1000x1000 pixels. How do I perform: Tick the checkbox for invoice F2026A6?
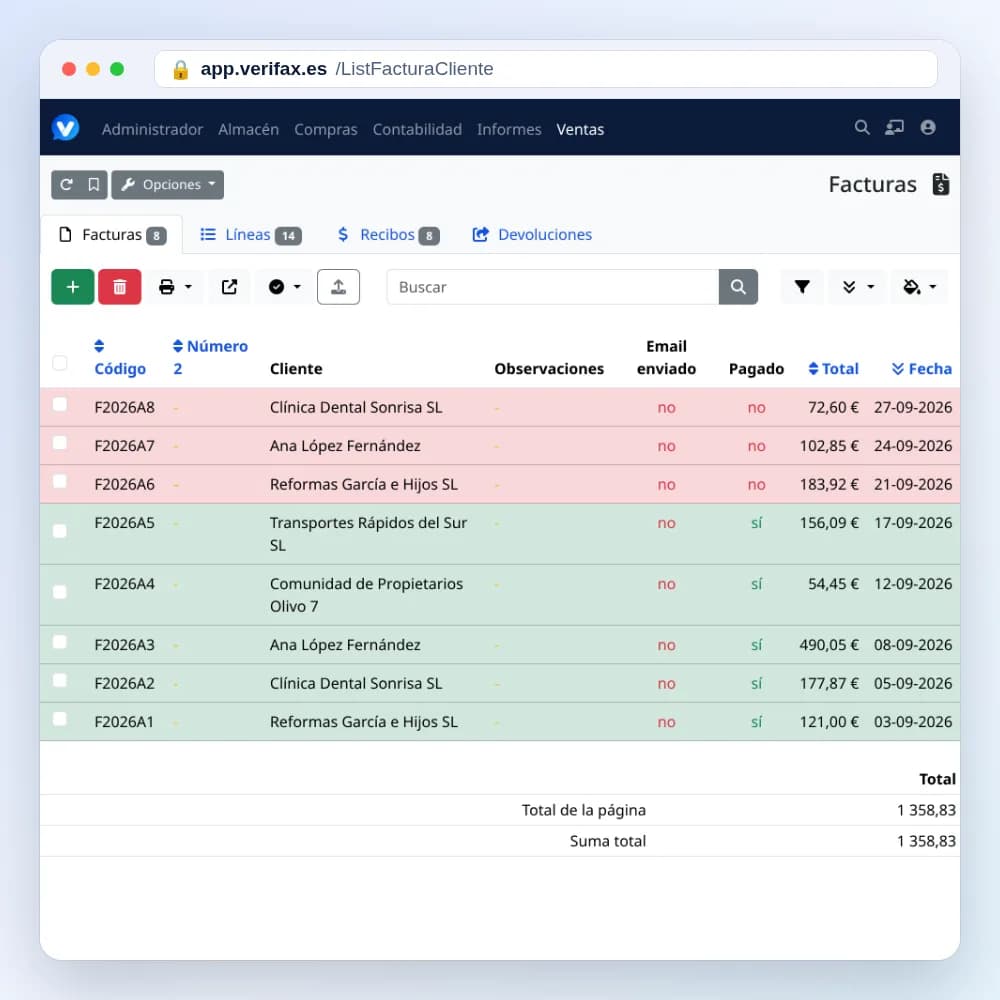[x=60, y=481]
